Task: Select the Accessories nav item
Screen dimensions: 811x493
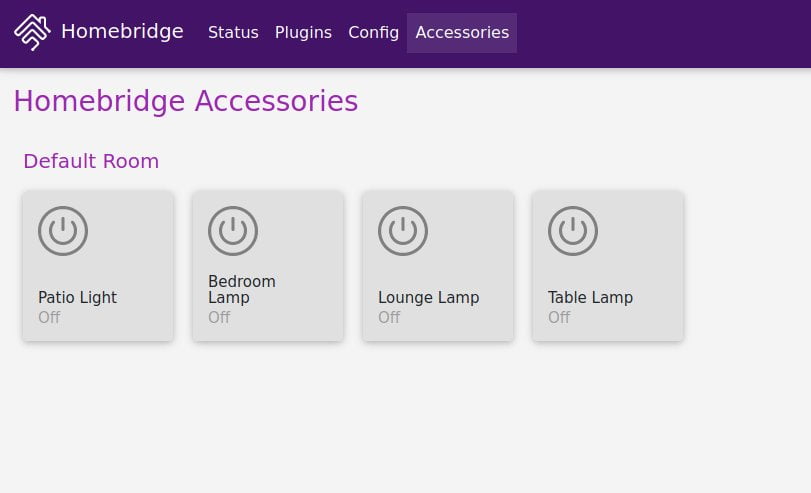Action: (462, 32)
